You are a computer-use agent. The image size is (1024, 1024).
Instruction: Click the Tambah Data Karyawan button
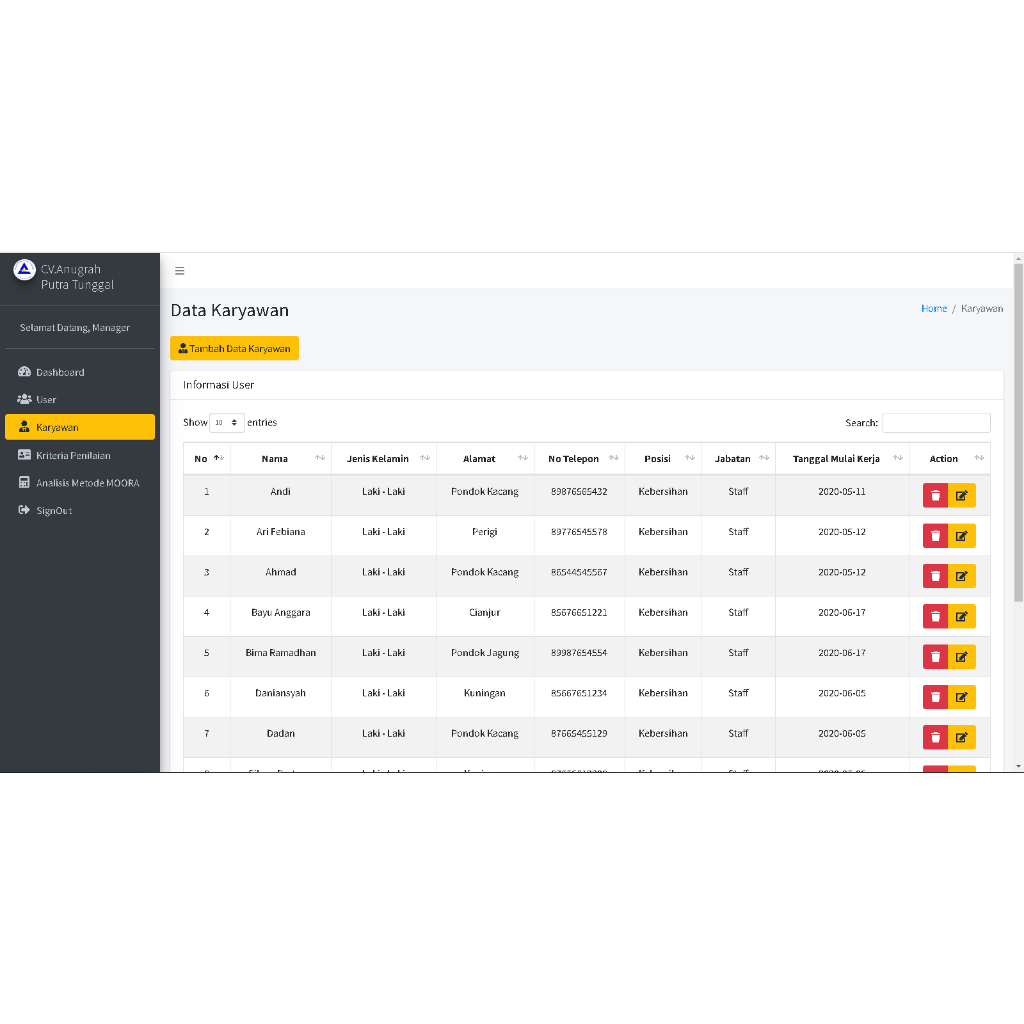click(x=234, y=348)
